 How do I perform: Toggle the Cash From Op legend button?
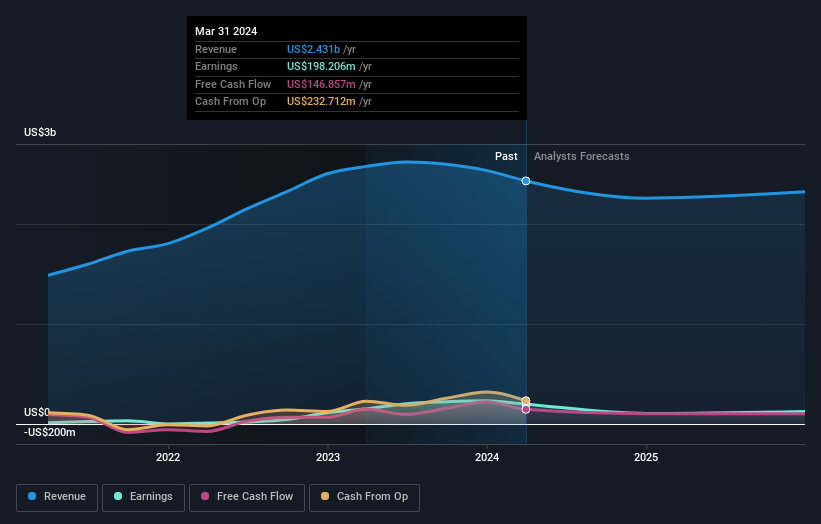pyautogui.click(x=364, y=497)
